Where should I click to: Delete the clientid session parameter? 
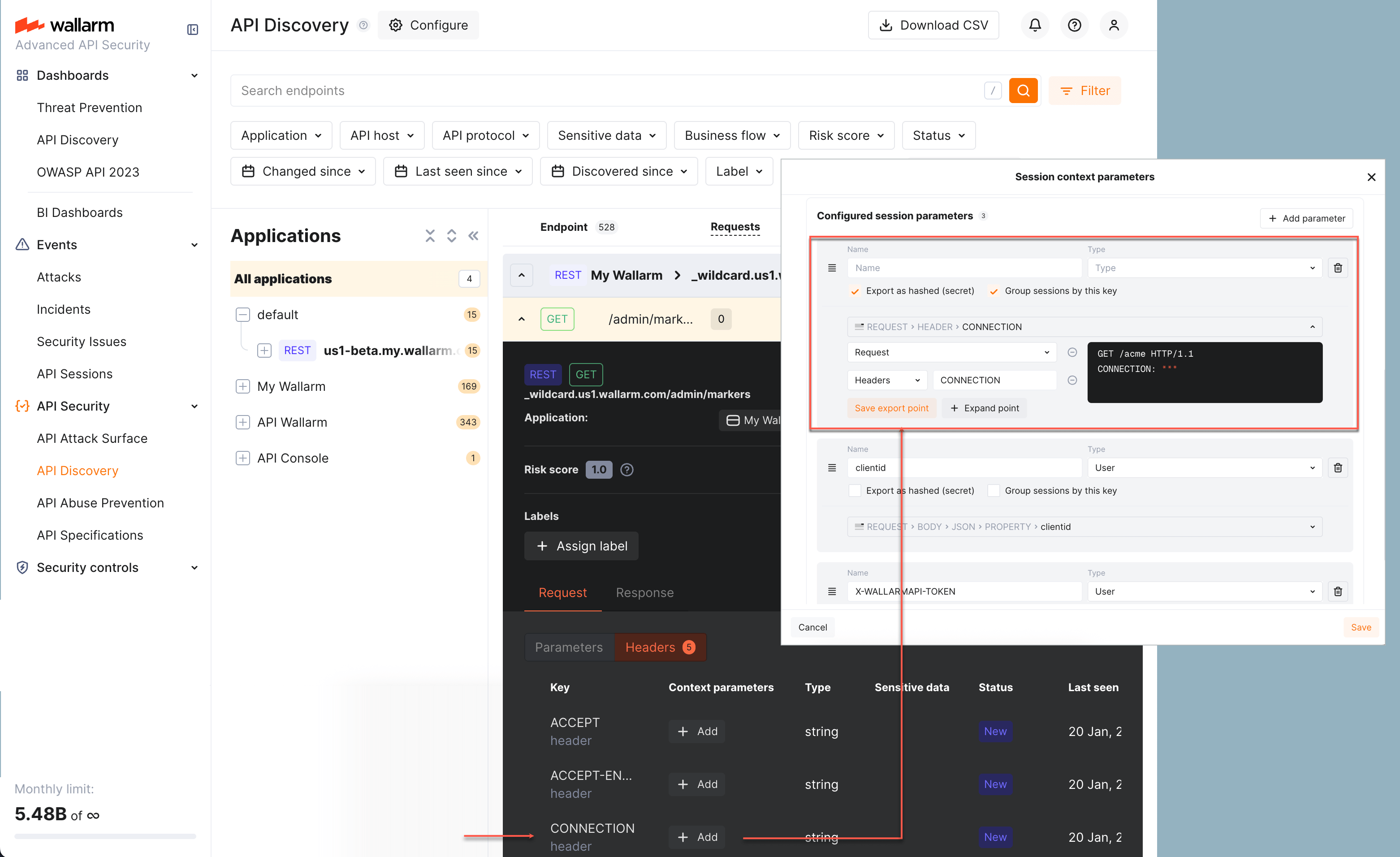(x=1338, y=467)
